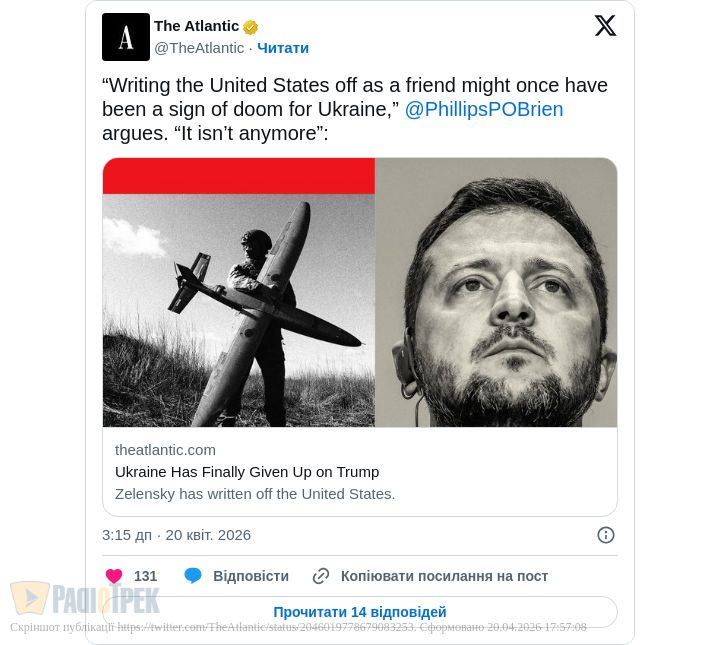Follow via the Читати link

(283, 48)
